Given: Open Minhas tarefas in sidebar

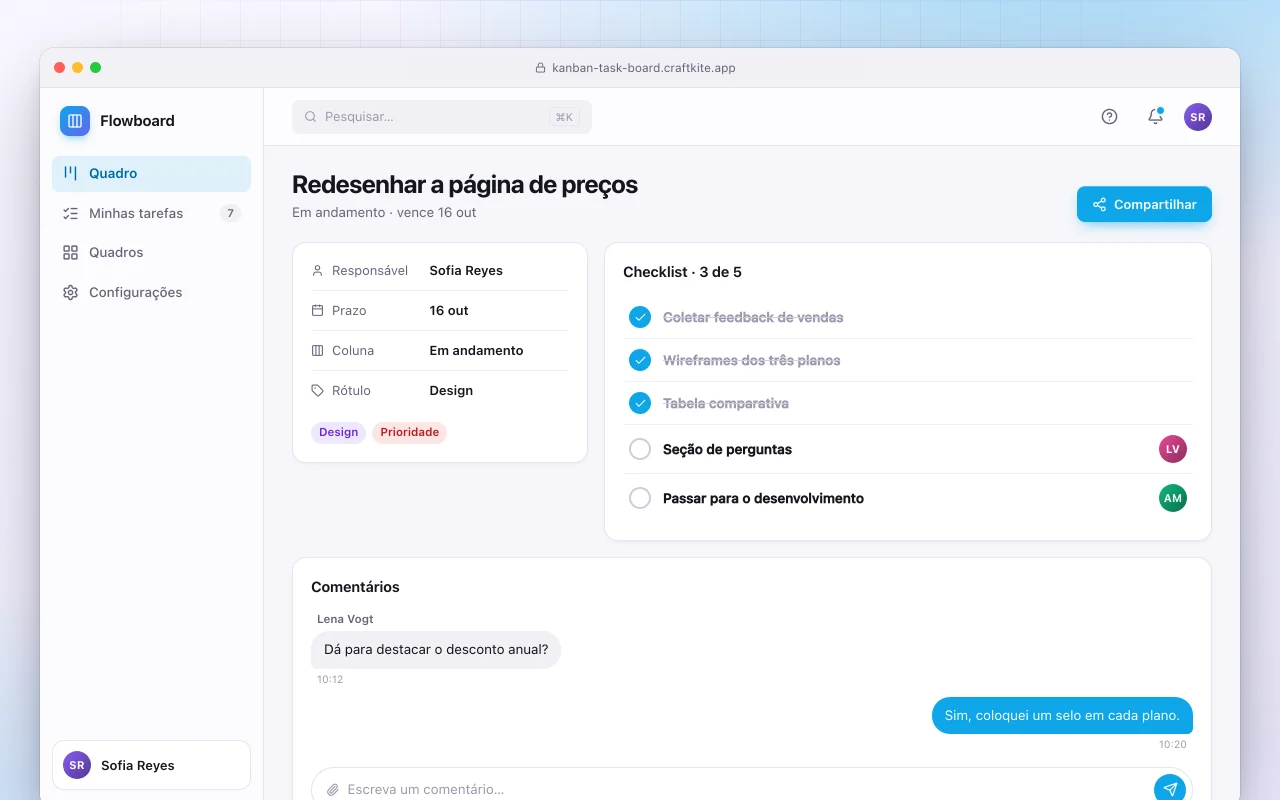Looking at the screenshot, I should tap(151, 213).
